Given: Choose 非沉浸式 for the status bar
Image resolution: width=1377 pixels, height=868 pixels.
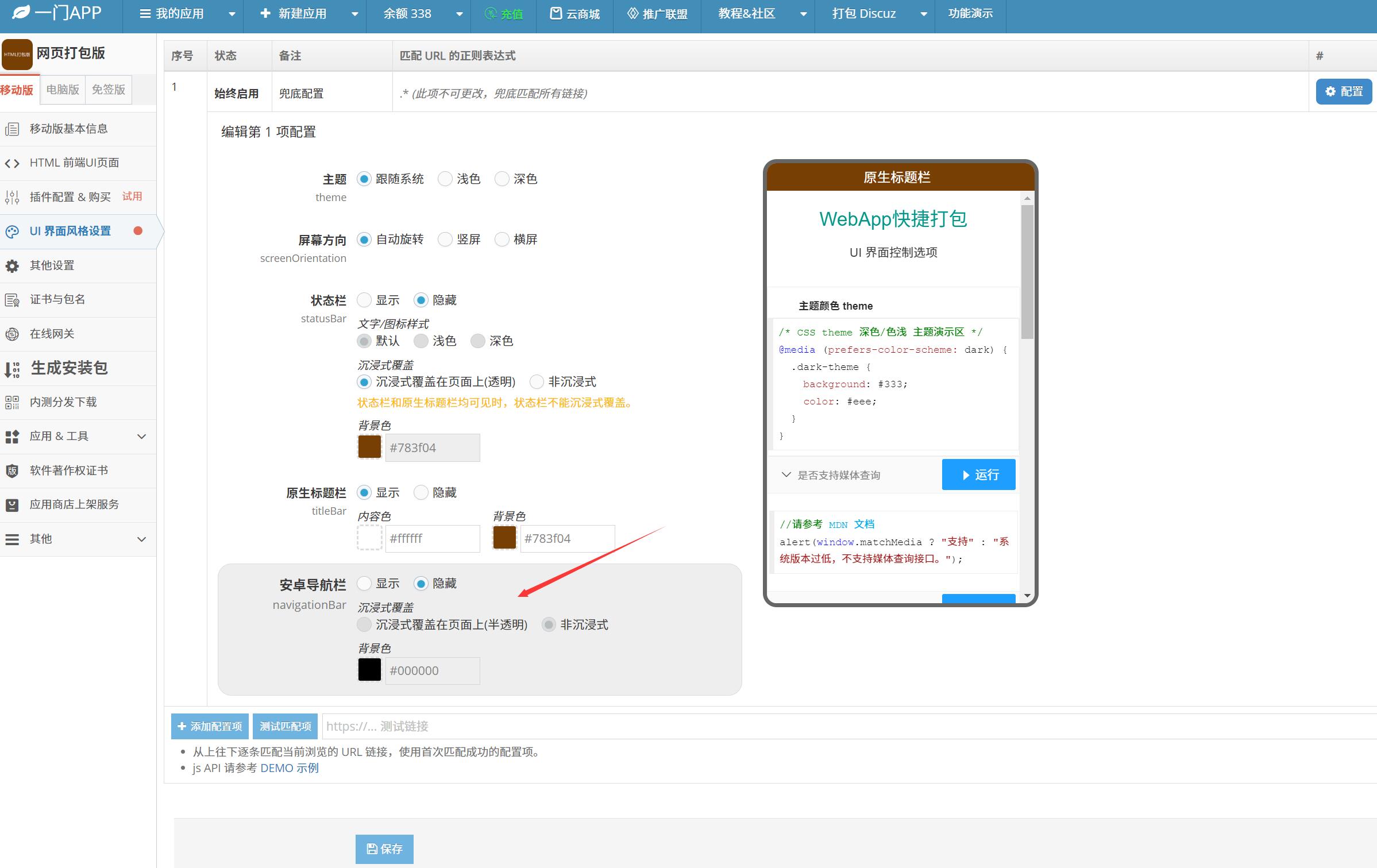Looking at the screenshot, I should 537,381.
